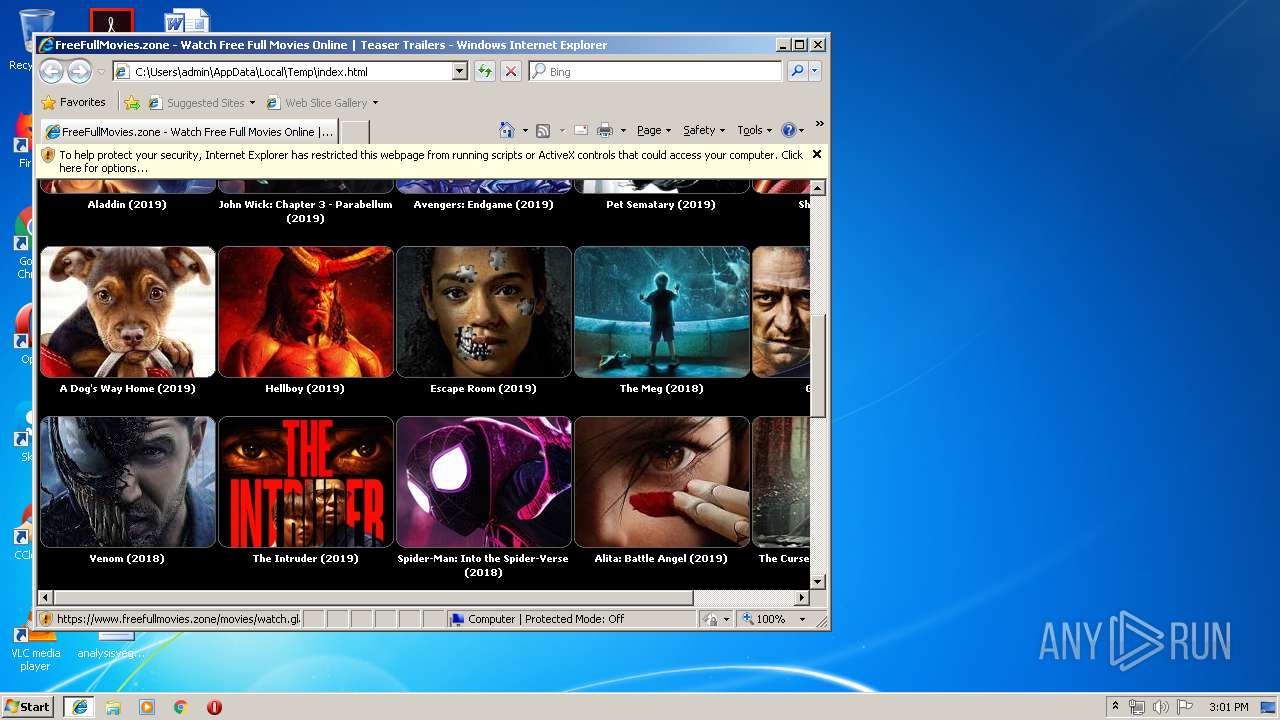The width and height of the screenshot is (1280, 720).
Task: Go back with the browser Back arrow
Action: click(51, 71)
